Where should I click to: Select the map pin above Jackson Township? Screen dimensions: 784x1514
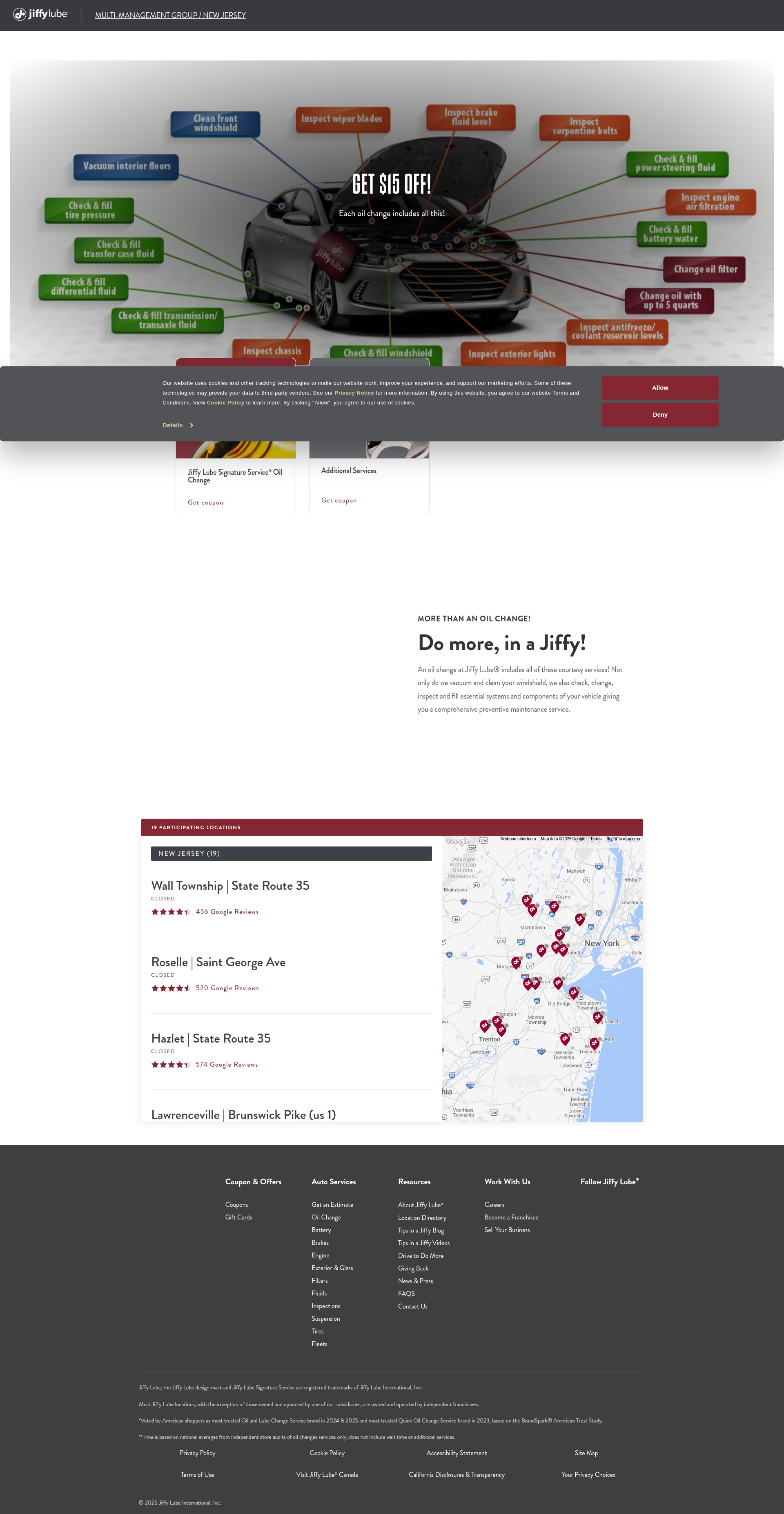[565, 1039]
